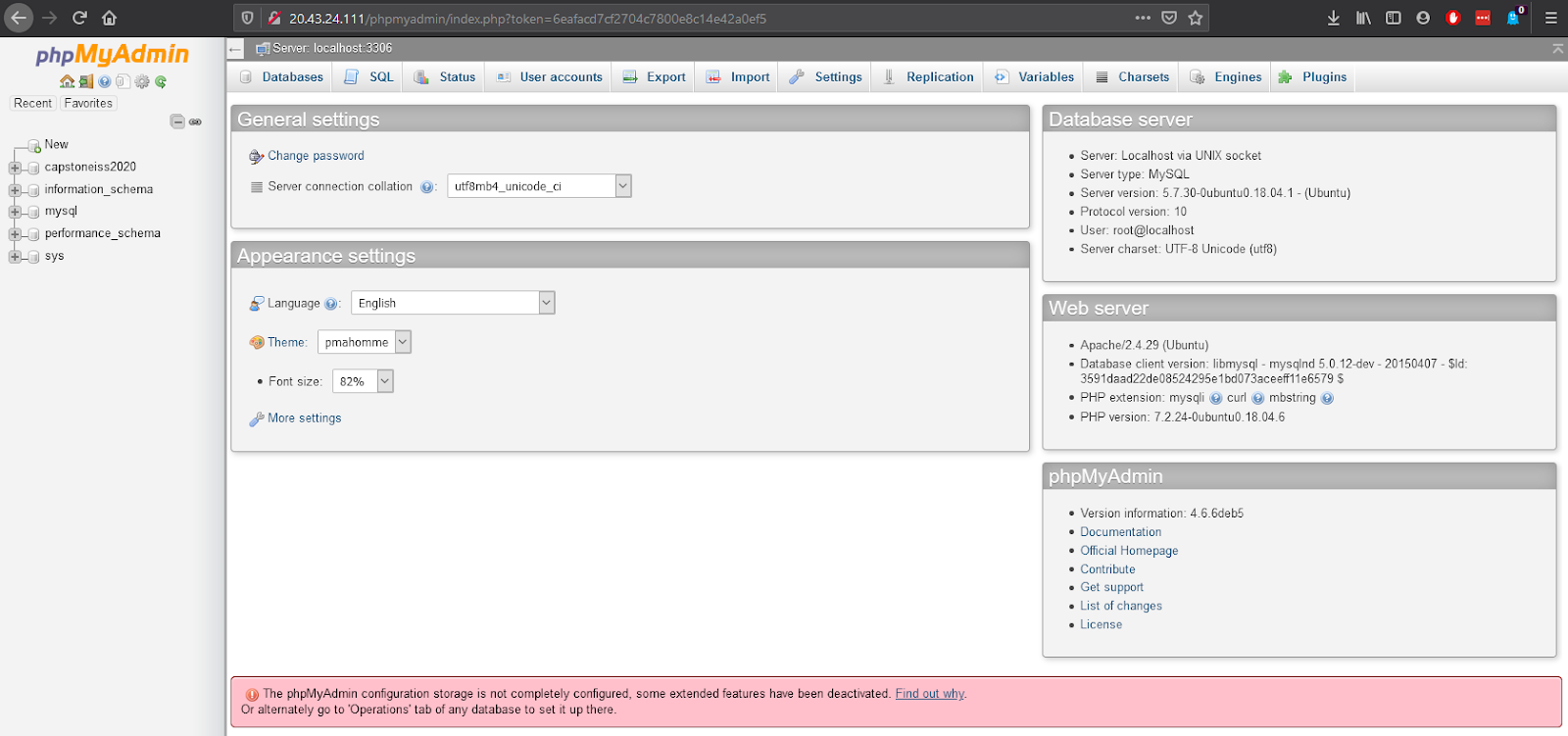Open Firefox Downloads icon
Image resolution: width=1568 pixels, height=736 pixels.
(x=1334, y=18)
